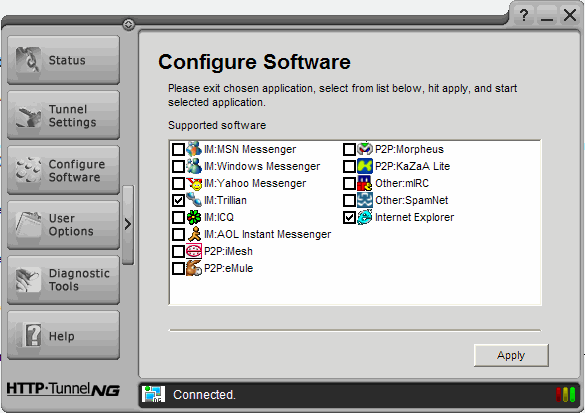Click the connection icon in status bar
The image size is (585, 413).
[153, 394]
